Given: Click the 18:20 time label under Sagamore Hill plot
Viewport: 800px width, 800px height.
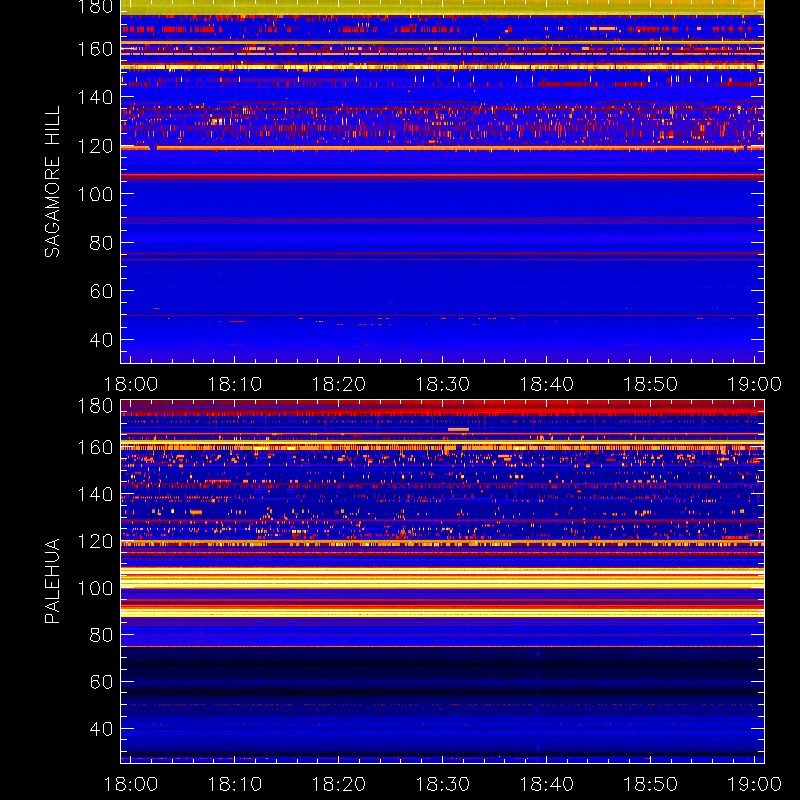Looking at the screenshot, I should 339,384.
